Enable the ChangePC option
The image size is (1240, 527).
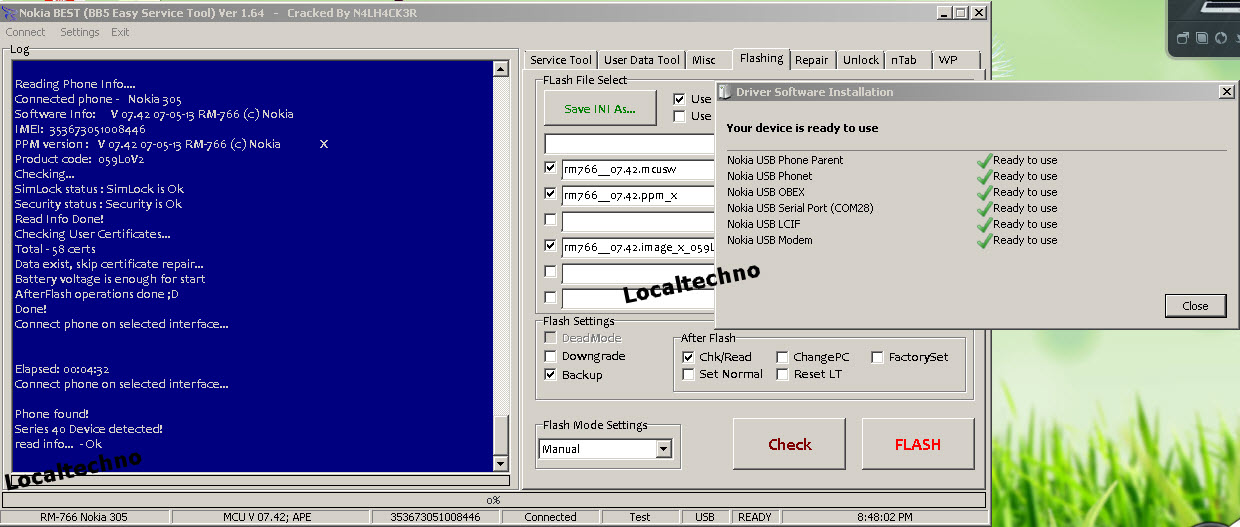point(782,356)
